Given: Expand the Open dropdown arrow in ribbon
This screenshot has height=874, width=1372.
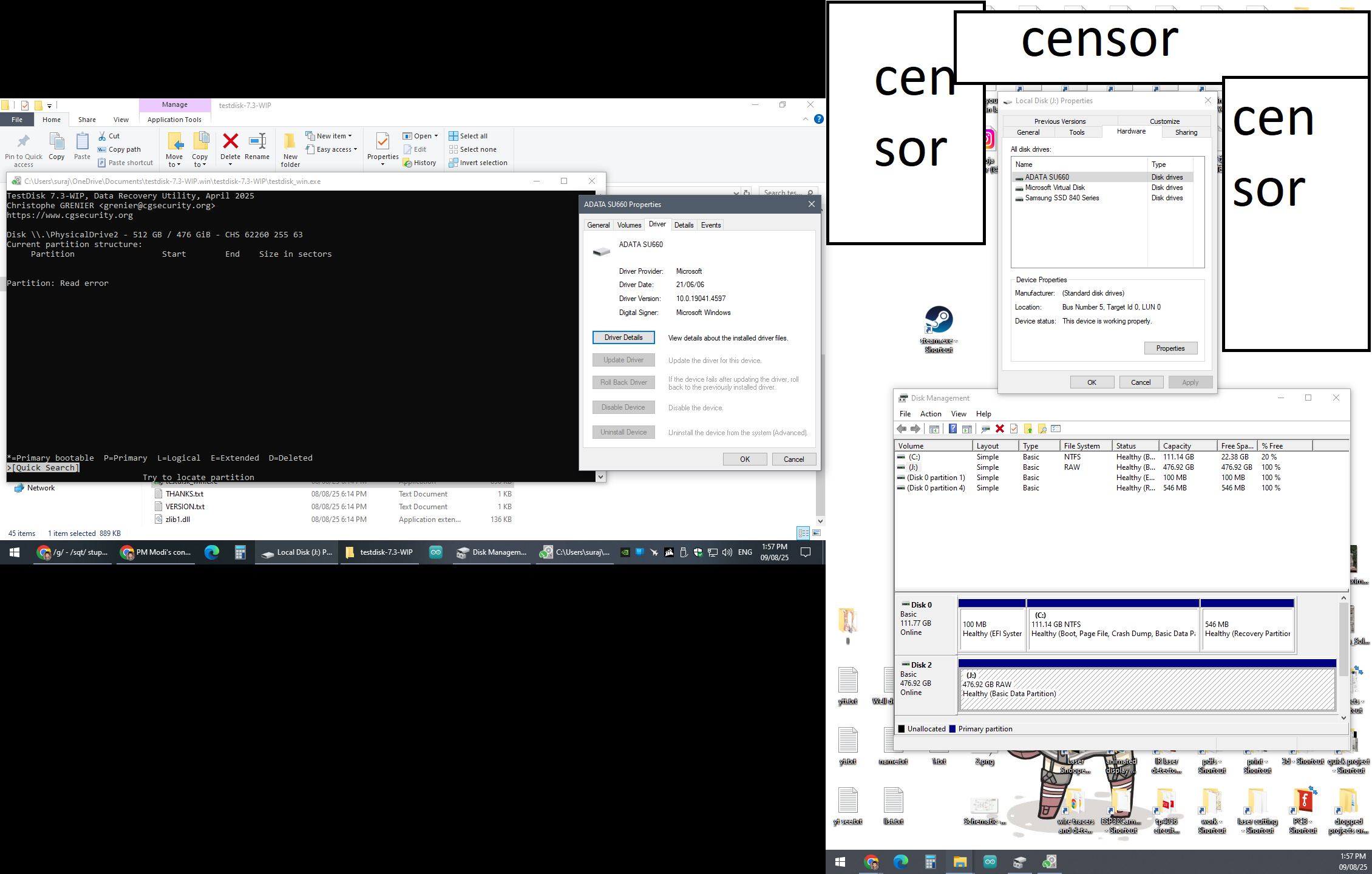Looking at the screenshot, I should [436, 136].
